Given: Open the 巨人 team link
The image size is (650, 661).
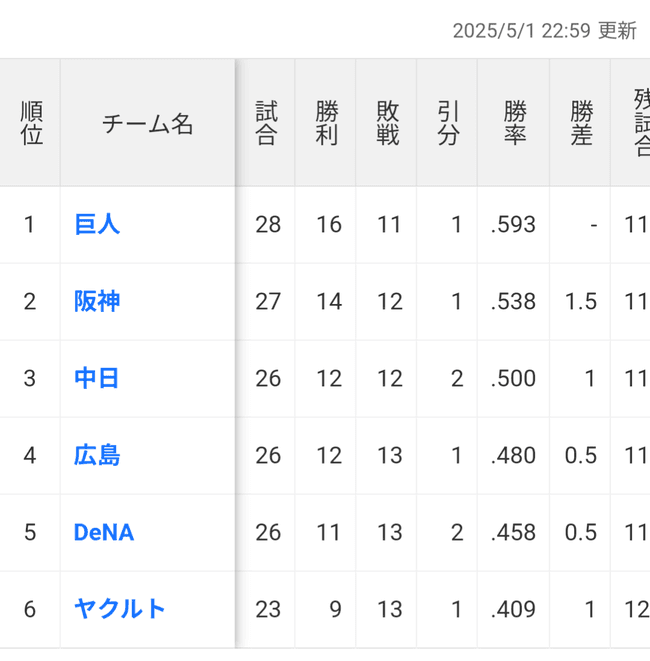Looking at the screenshot, I should (97, 224).
